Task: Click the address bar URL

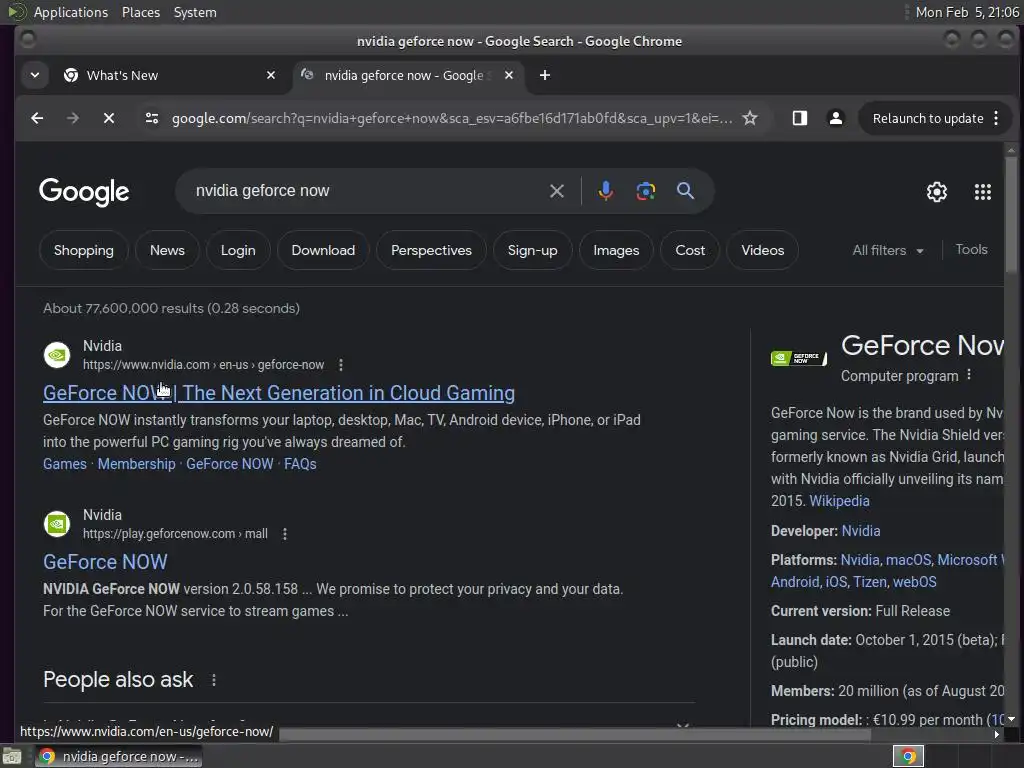Action: coord(452,118)
